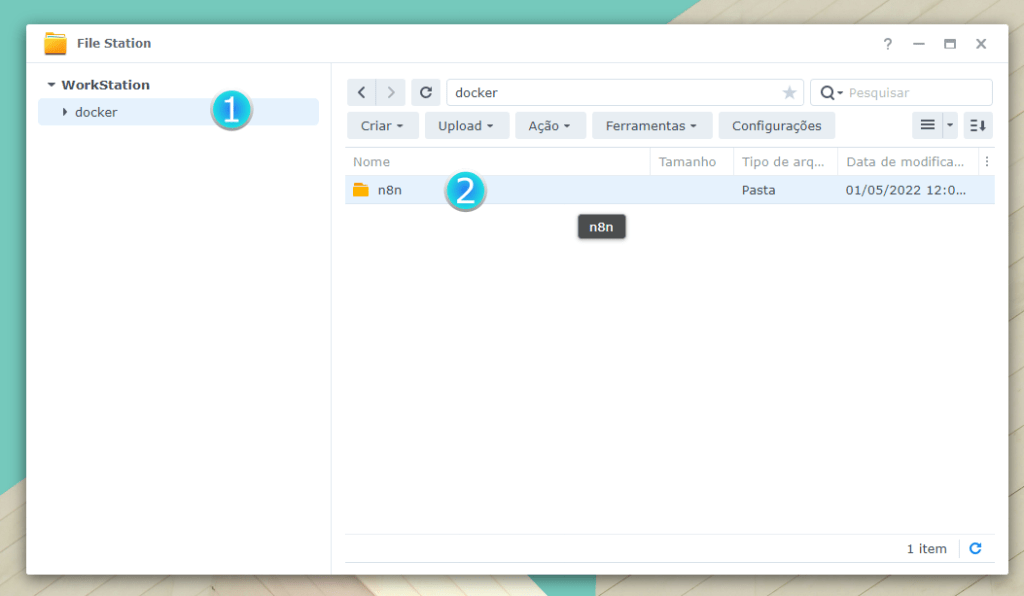Click the bottom-right refresh icon
This screenshot has width=1024, height=596.
976,549
